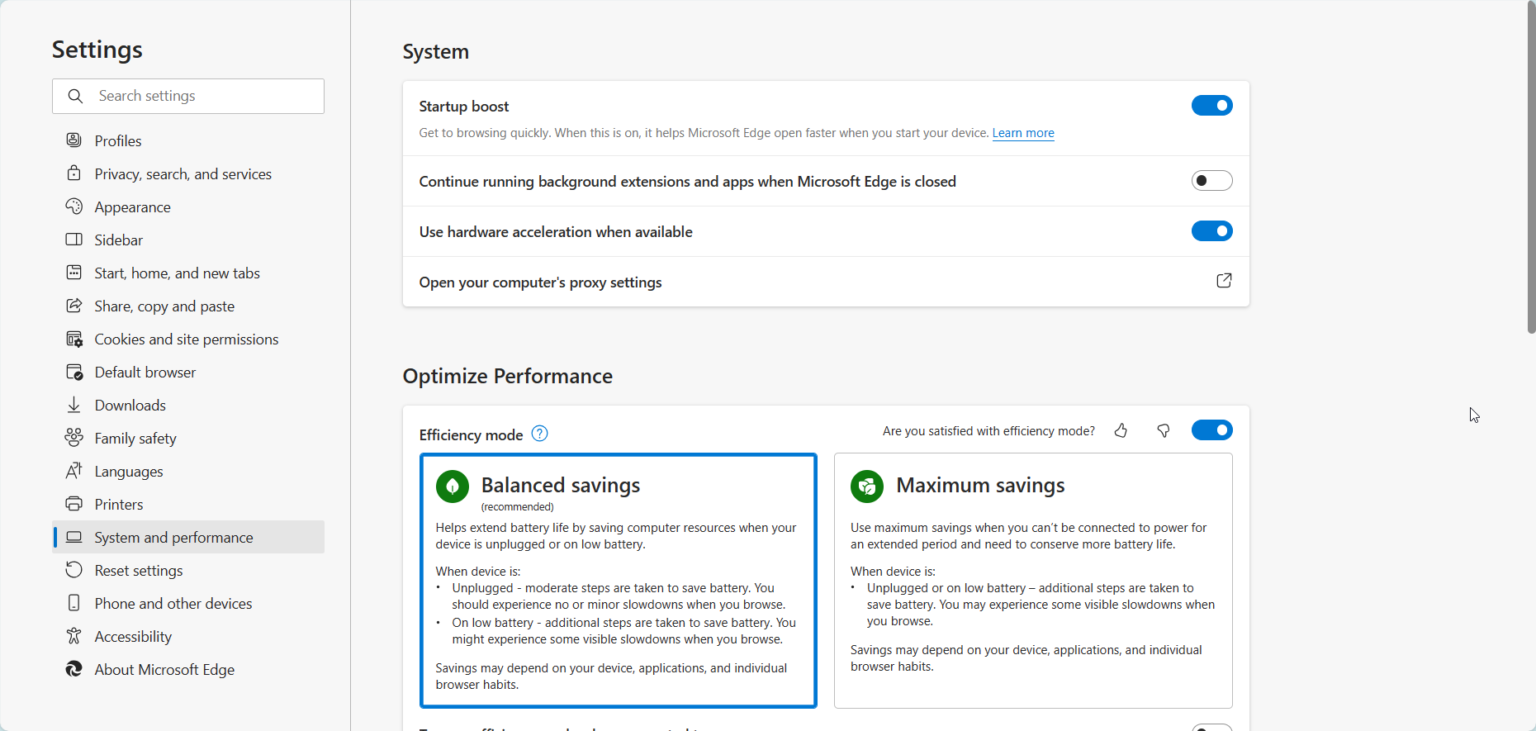
Task: Open the Learn more link for Startup boost
Action: [1023, 133]
